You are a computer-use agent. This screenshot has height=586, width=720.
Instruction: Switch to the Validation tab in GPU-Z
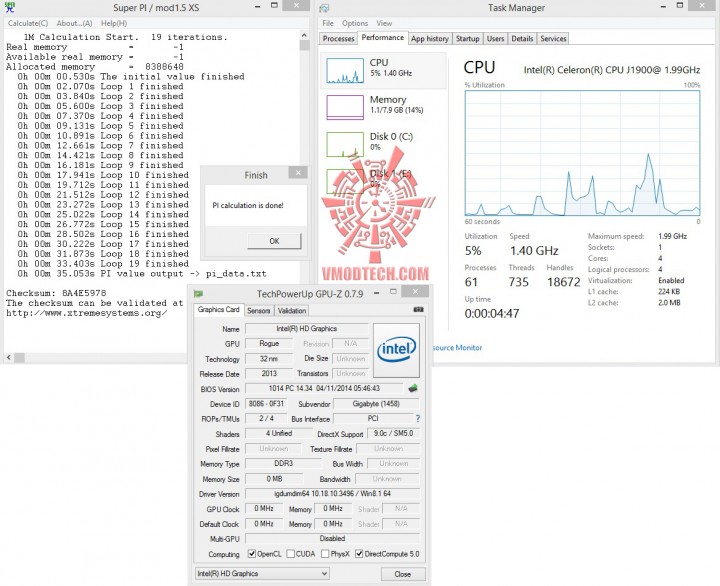[292, 310]
